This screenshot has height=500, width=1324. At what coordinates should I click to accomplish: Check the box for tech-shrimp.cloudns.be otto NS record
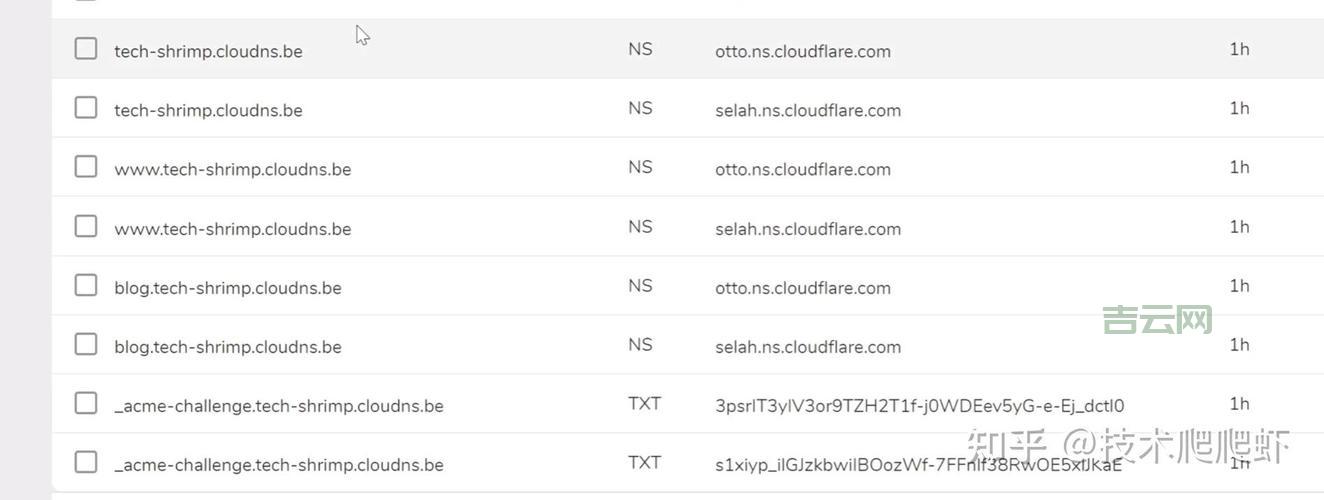(x=86, y=49)
